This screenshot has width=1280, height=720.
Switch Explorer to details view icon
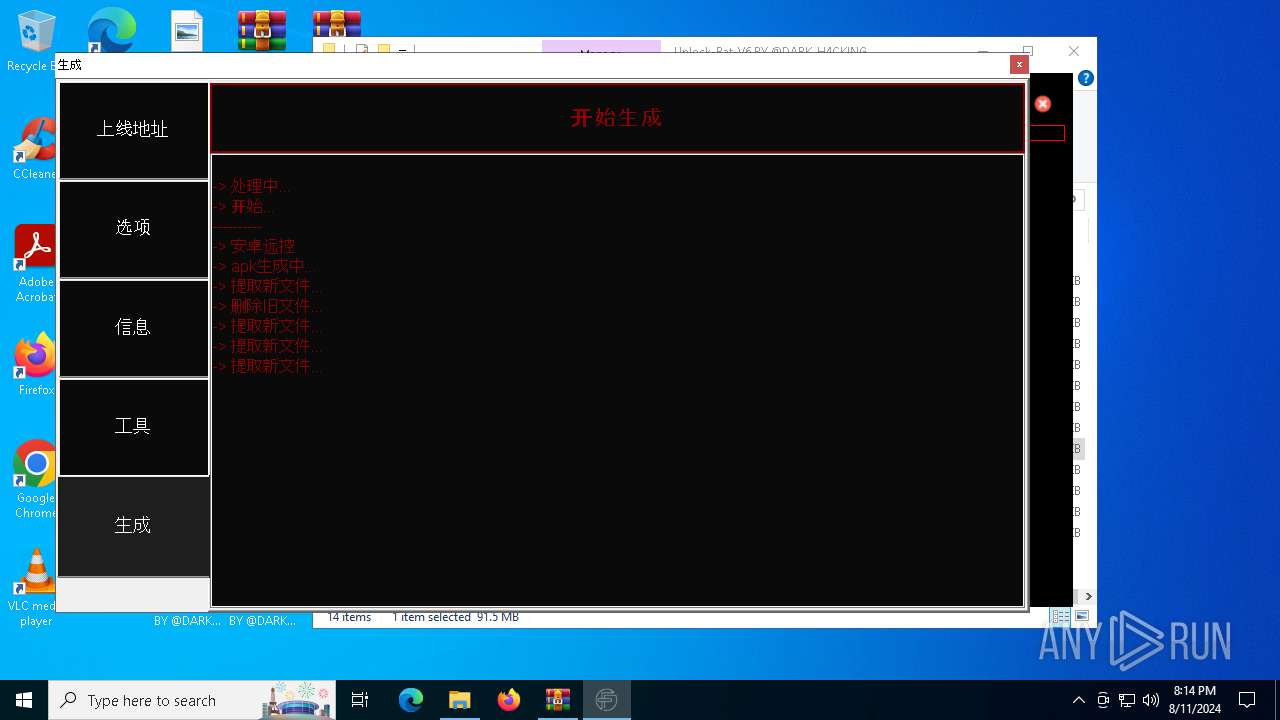pos(1060,617)
